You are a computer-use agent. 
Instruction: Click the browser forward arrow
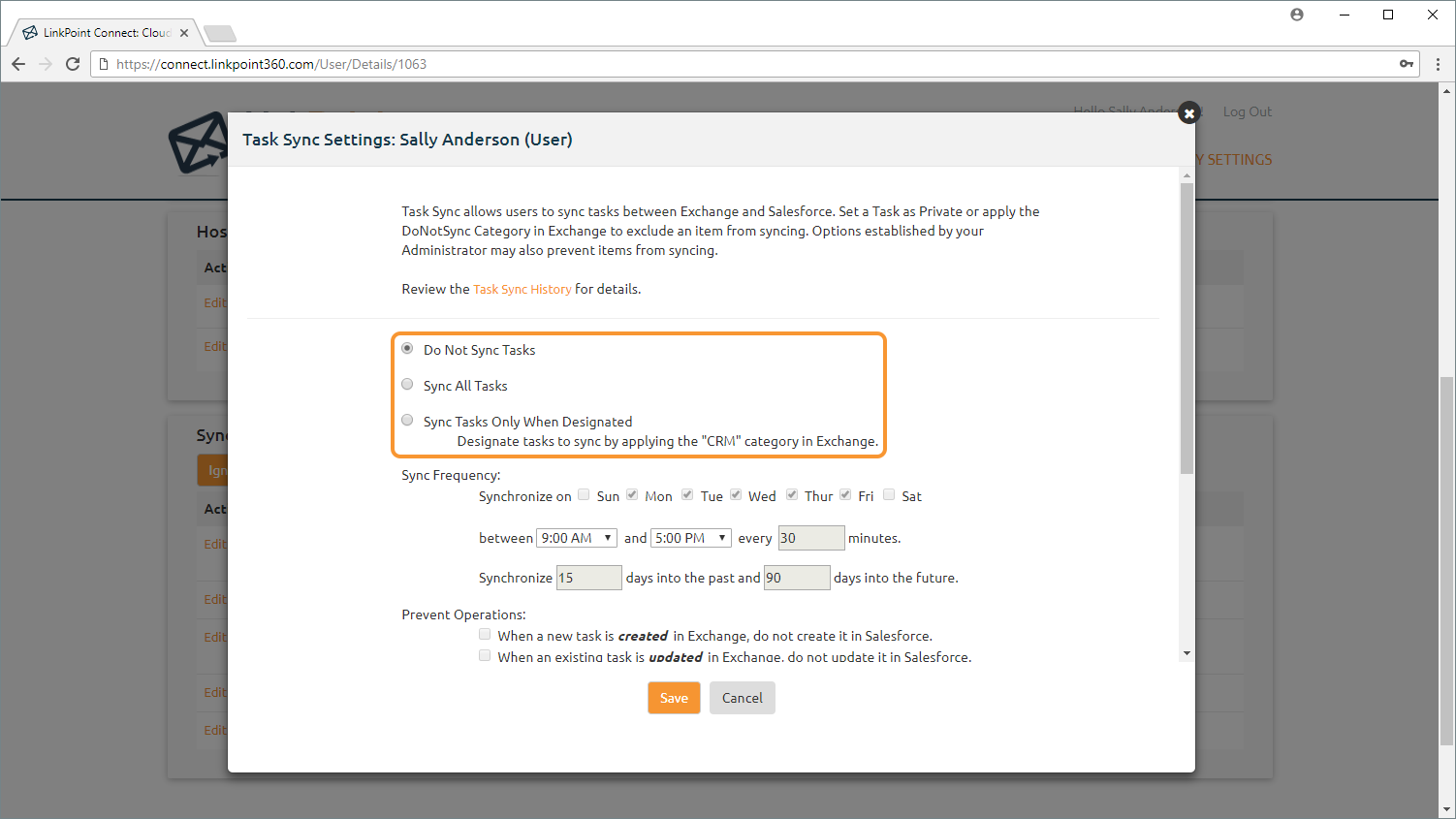click(46, 64)
